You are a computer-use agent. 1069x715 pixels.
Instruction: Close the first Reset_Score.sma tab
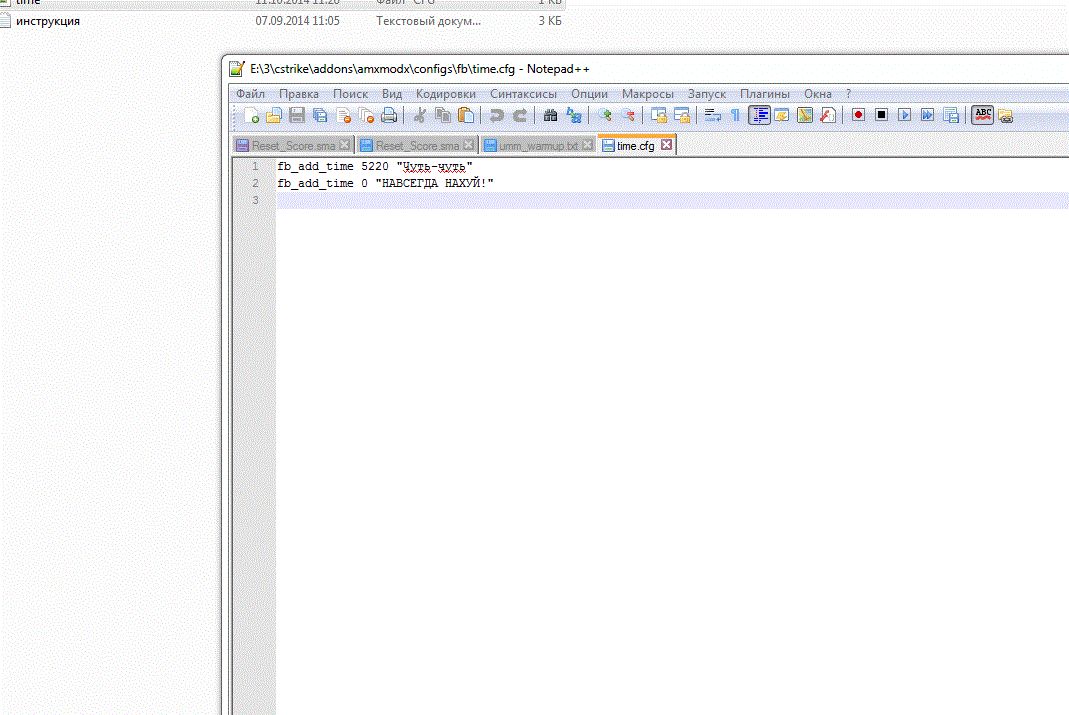click(x=344, y=144)
